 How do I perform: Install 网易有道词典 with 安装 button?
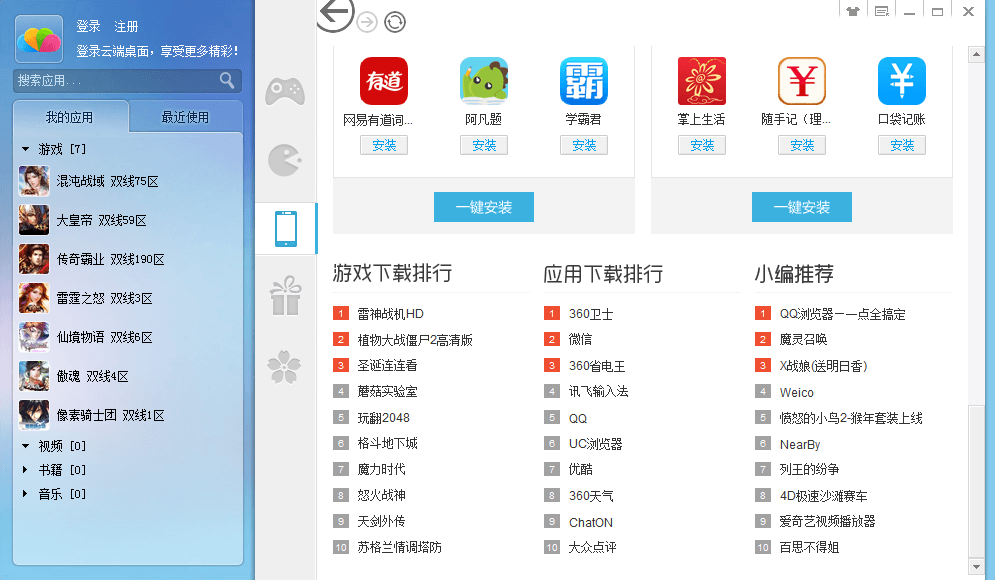[384, 145]
